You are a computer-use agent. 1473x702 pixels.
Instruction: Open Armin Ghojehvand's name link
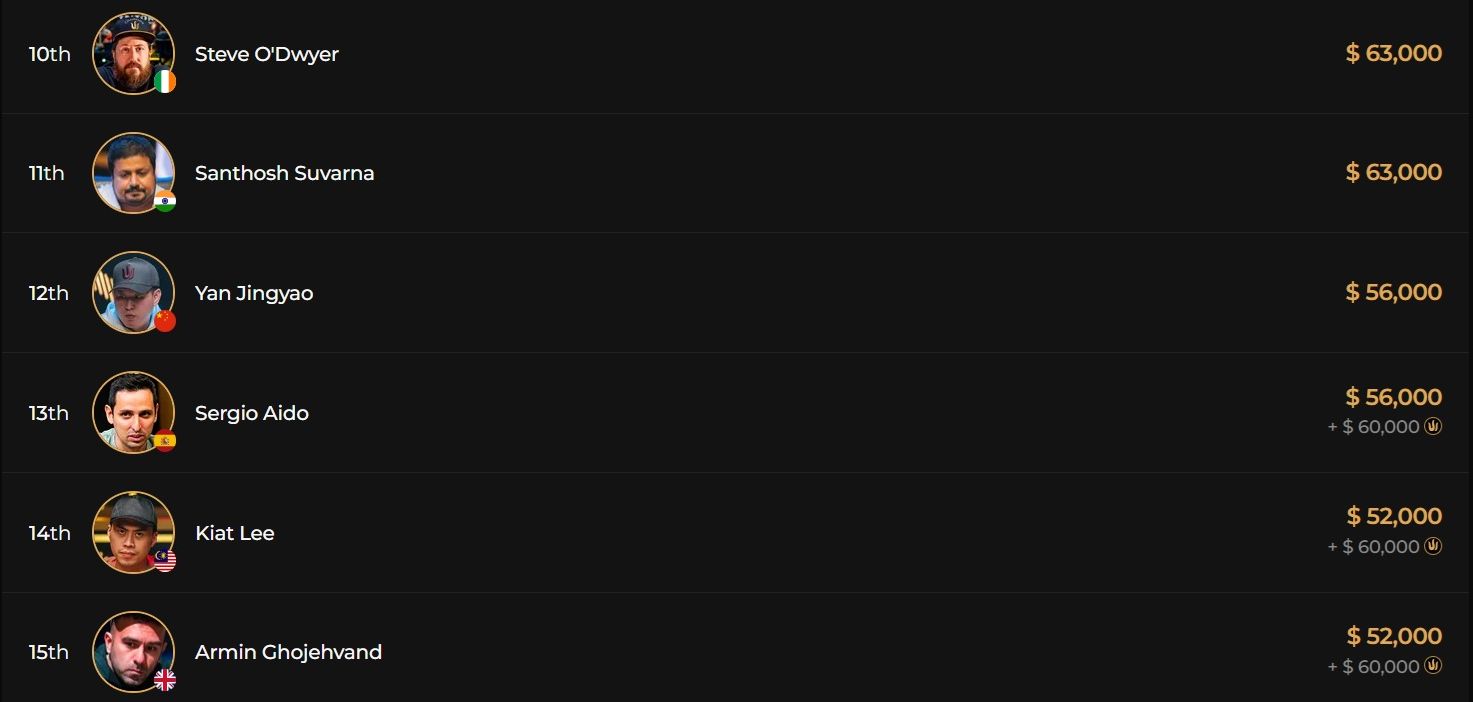tap(289, 652)
